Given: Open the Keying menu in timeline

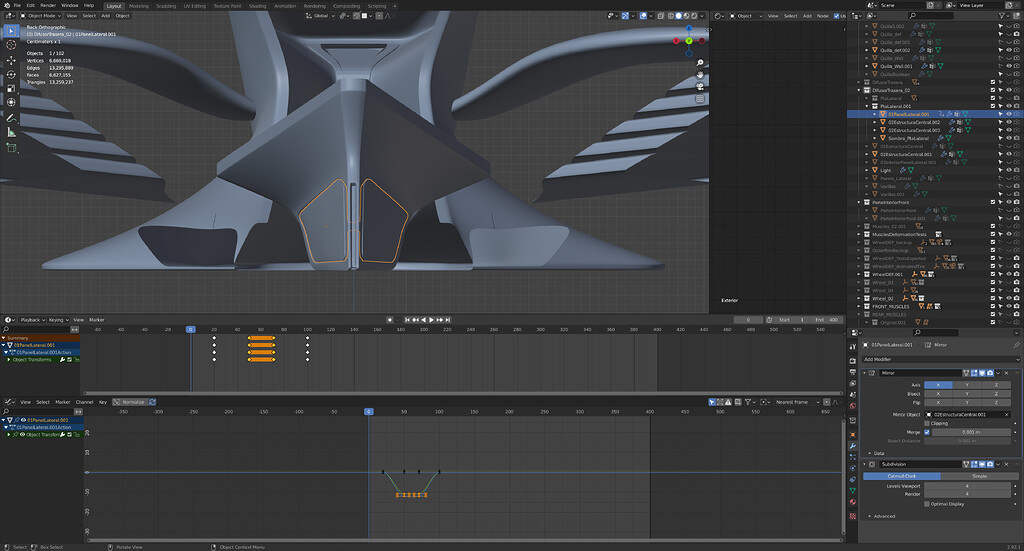Looking at the screenshot, I should [x=58, y=320].
